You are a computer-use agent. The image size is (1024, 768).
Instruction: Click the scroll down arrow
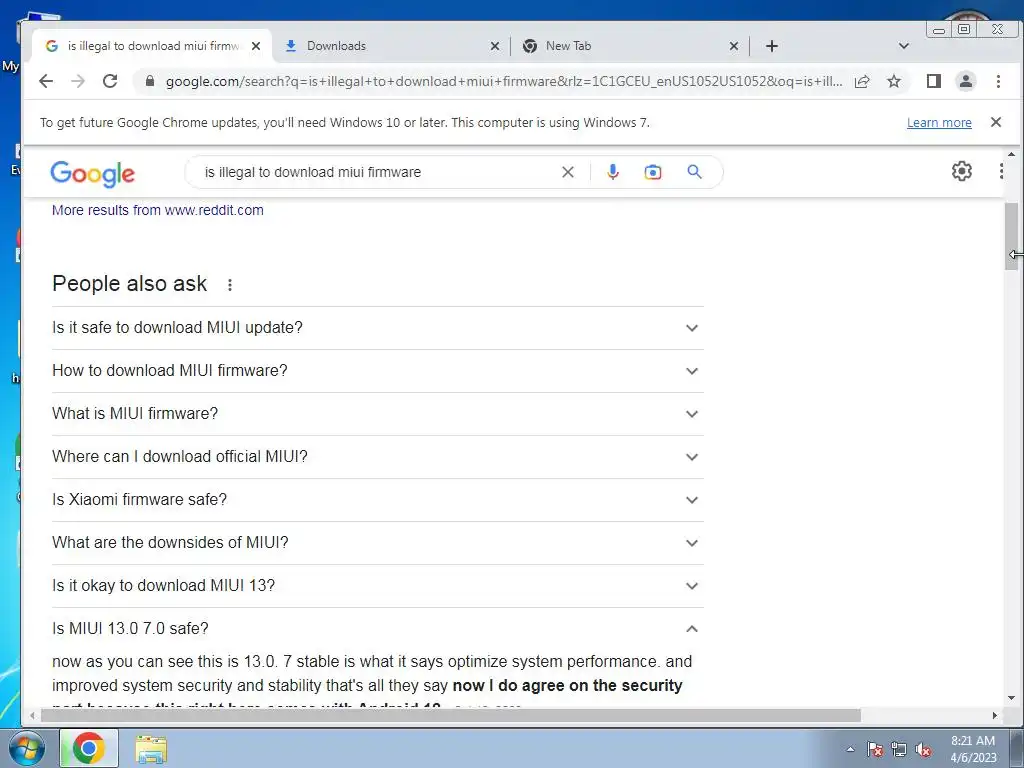coord(1011,697)
